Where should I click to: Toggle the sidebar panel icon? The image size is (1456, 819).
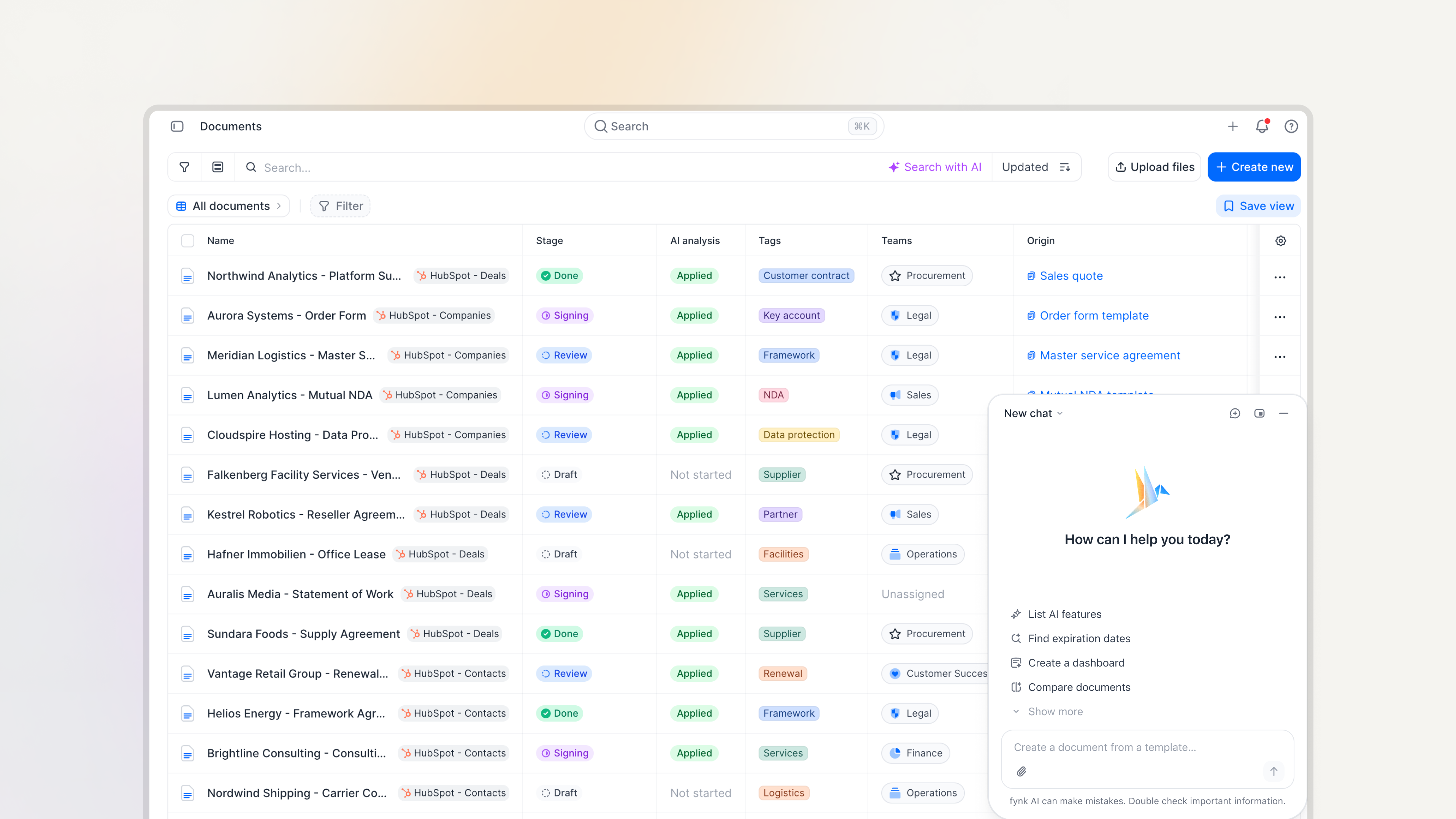click(177, 126)
